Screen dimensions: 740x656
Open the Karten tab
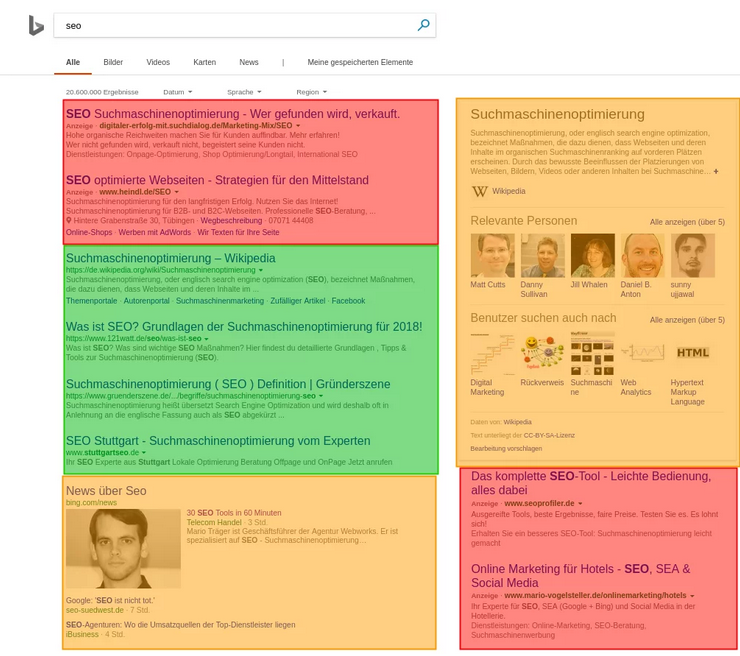[204, 62]
